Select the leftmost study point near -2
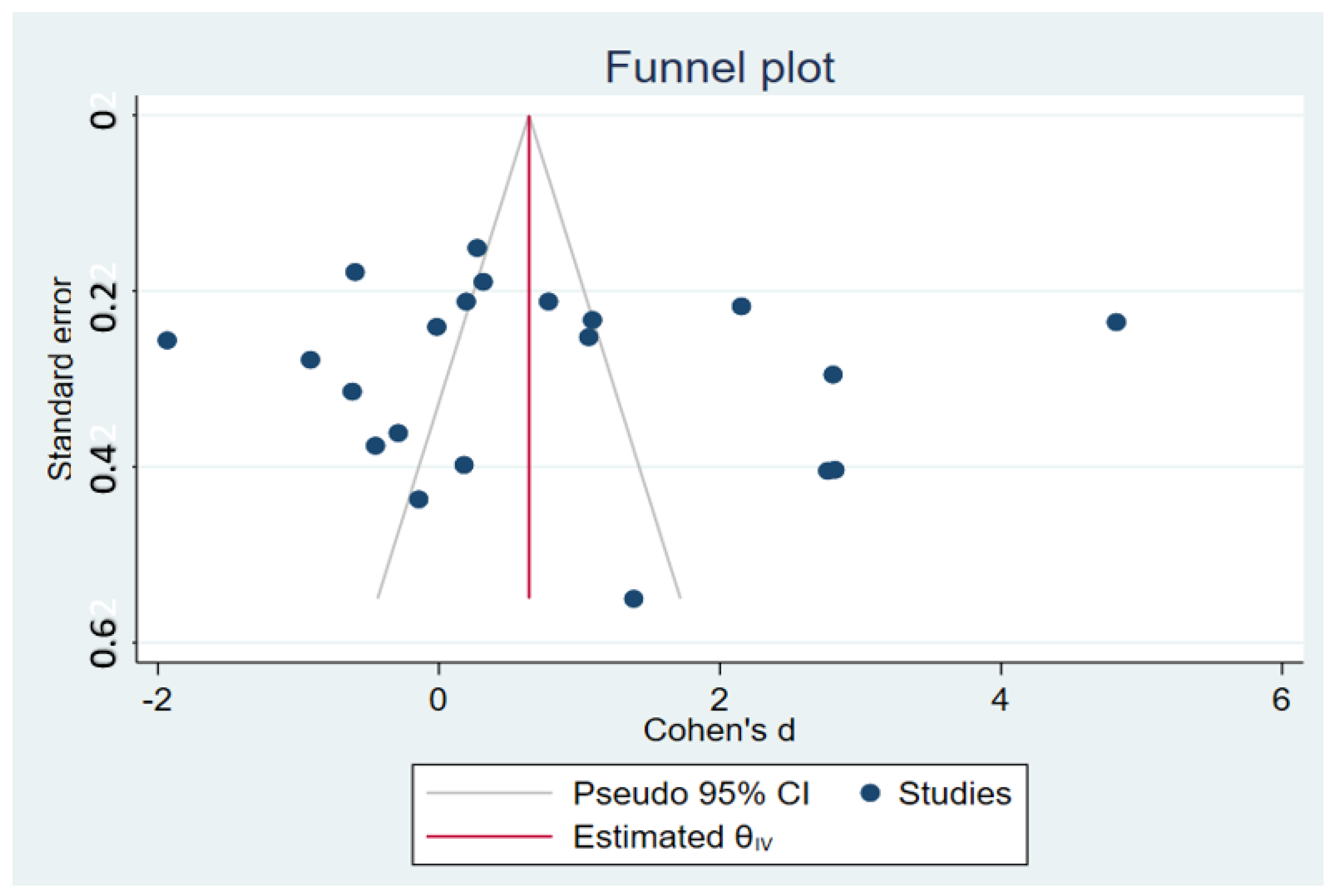 click(167, 340)
